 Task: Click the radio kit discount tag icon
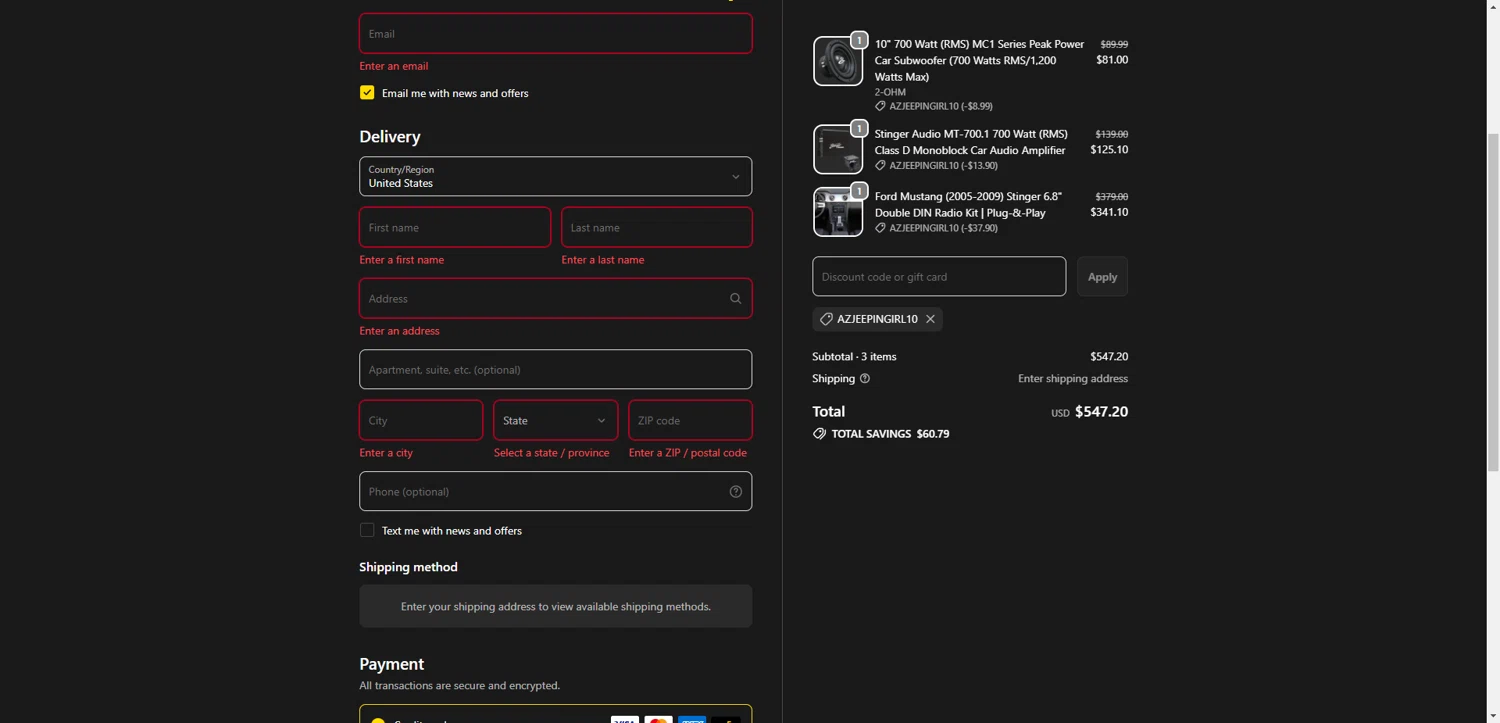(x=880, y=228)
